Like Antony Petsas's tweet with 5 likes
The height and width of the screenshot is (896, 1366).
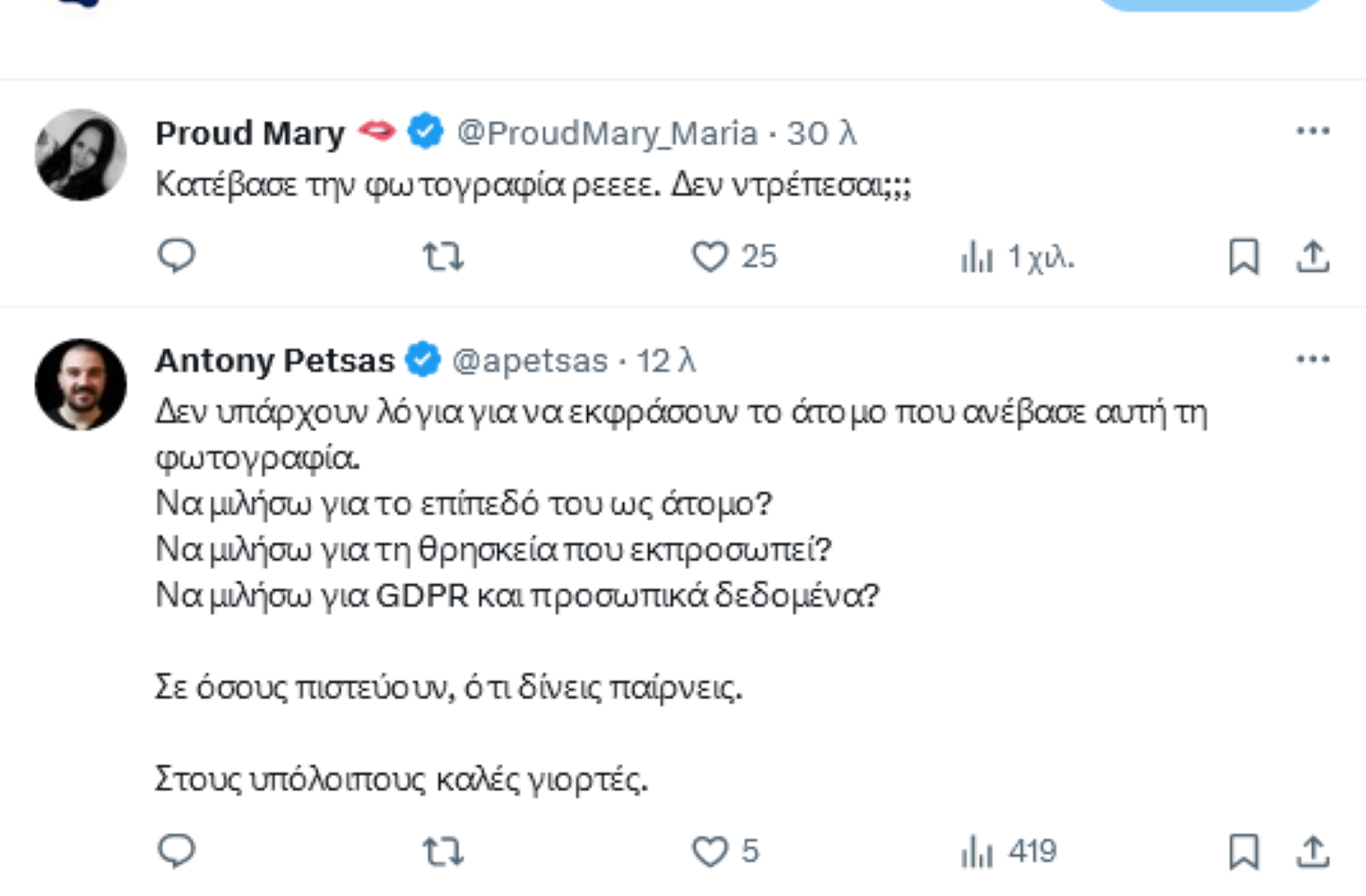click(x=710, y=851)
